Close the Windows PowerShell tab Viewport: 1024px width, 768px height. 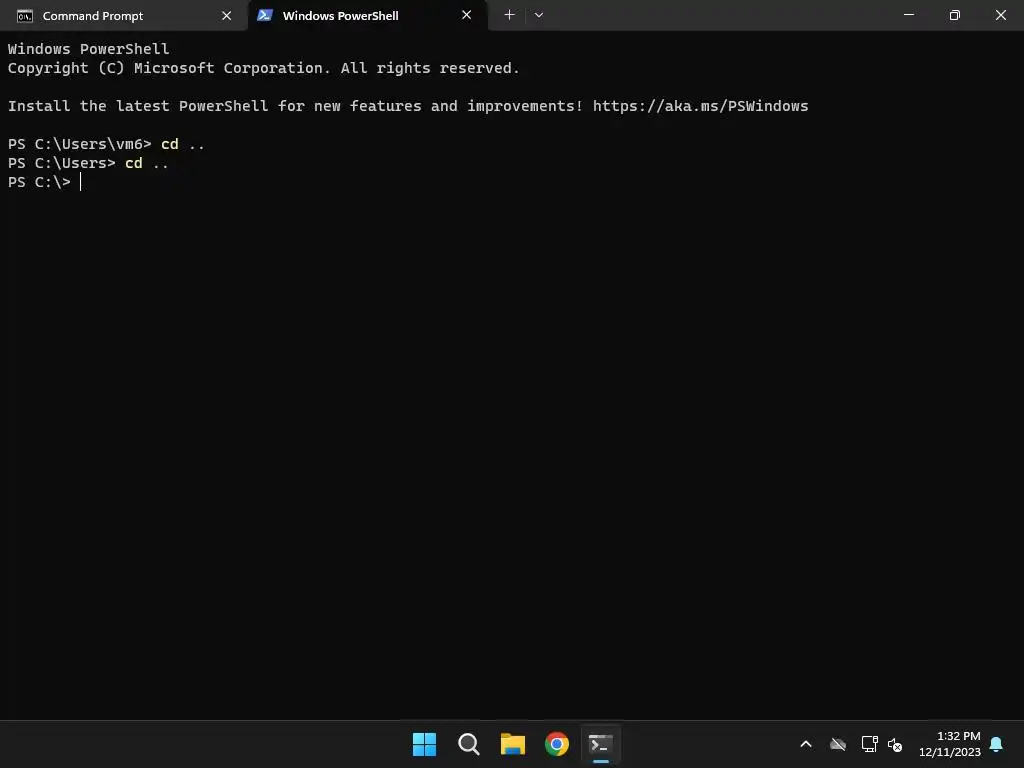tap(466, 15)
